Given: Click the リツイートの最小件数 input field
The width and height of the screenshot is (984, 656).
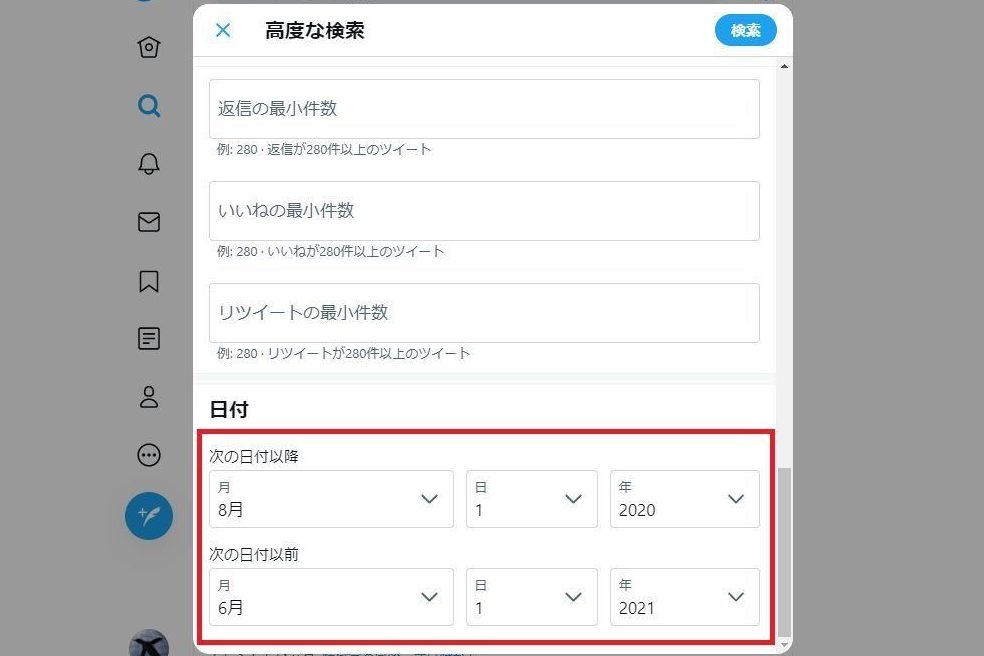Looking at the screenshot, I should (484, 313).
